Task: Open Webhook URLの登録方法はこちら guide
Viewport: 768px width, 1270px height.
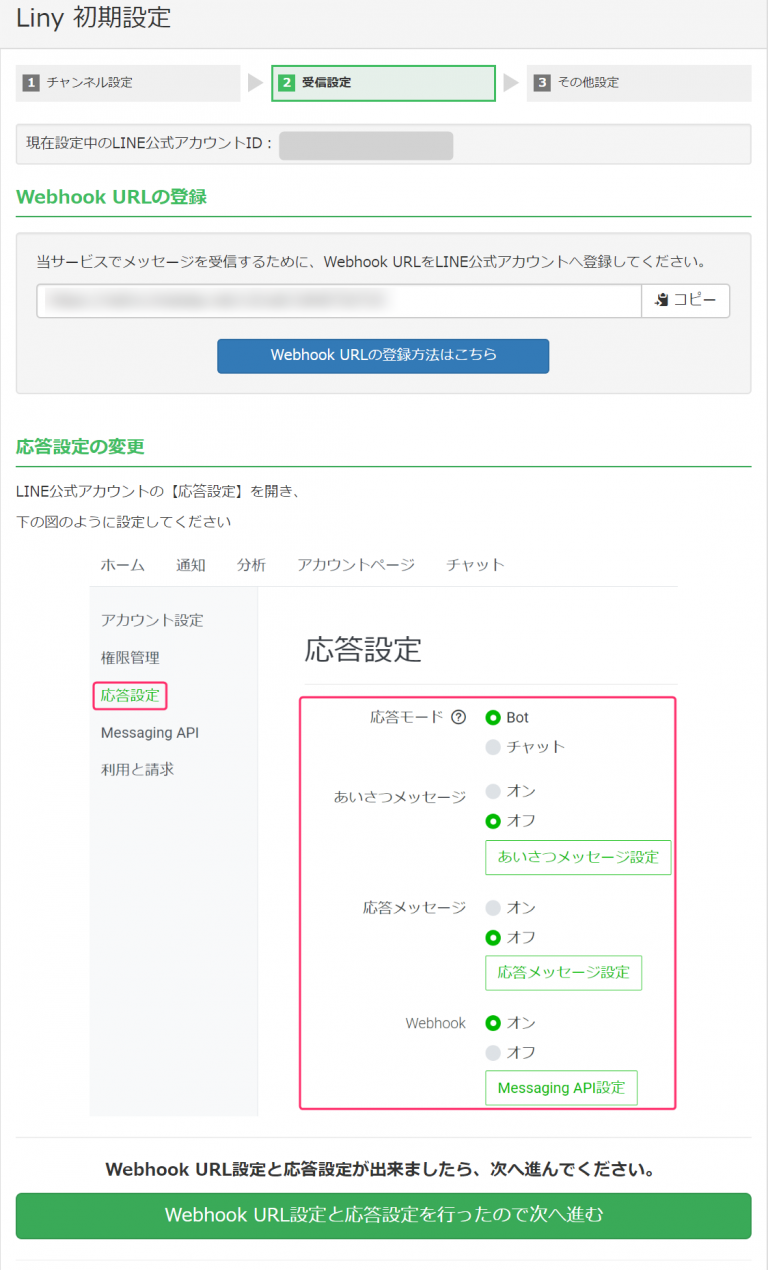Action: [x=383, y=356]
